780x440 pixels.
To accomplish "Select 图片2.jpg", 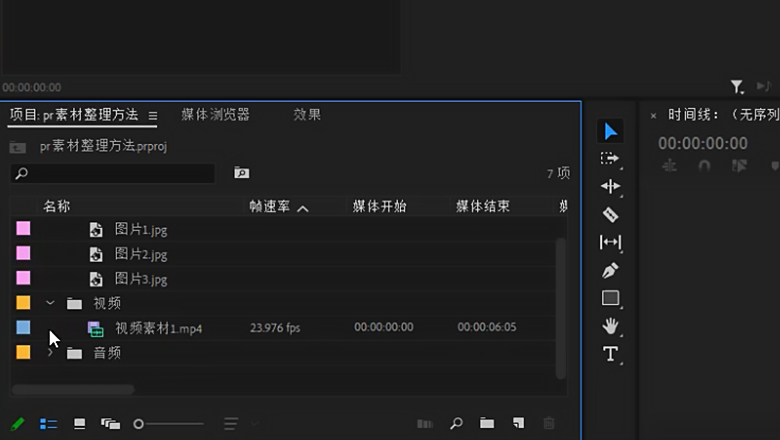I will pos(141,254).
